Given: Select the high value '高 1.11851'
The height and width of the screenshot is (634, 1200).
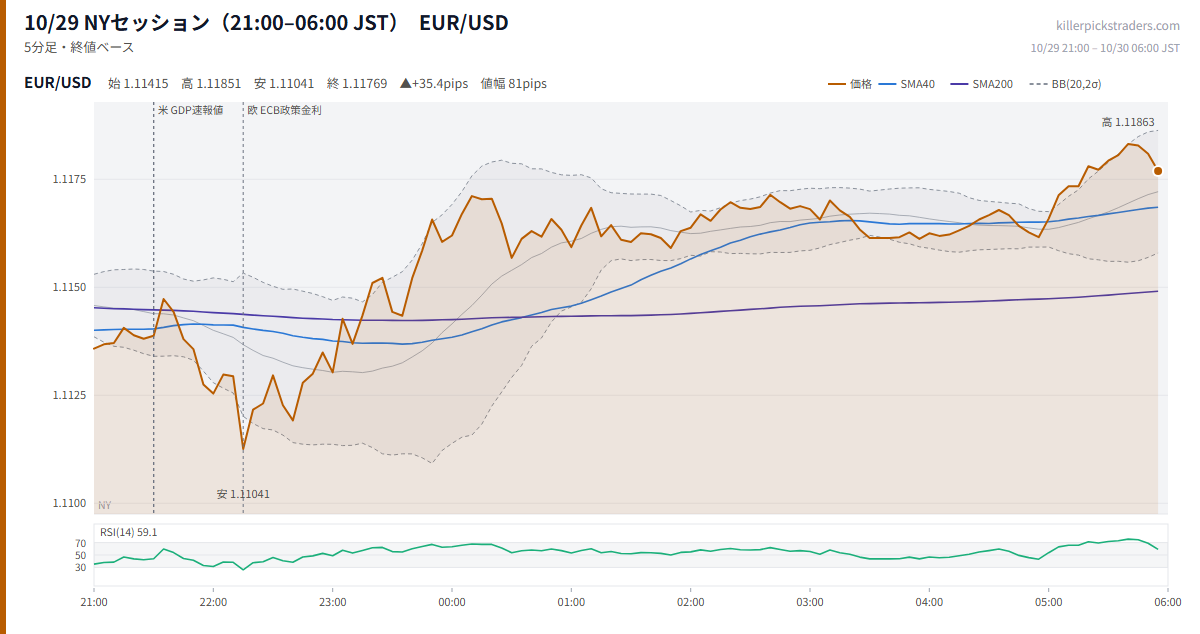Looking at the screenshot, I should click(x=211, y=84).
